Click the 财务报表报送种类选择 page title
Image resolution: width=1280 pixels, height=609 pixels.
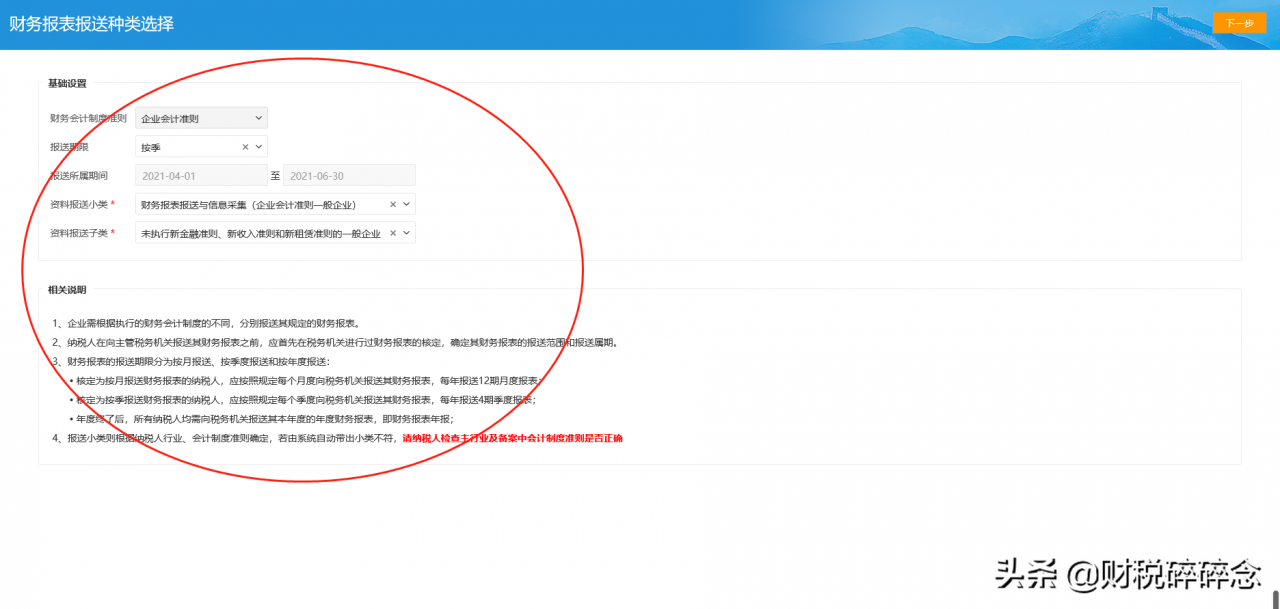pos(91,22)
